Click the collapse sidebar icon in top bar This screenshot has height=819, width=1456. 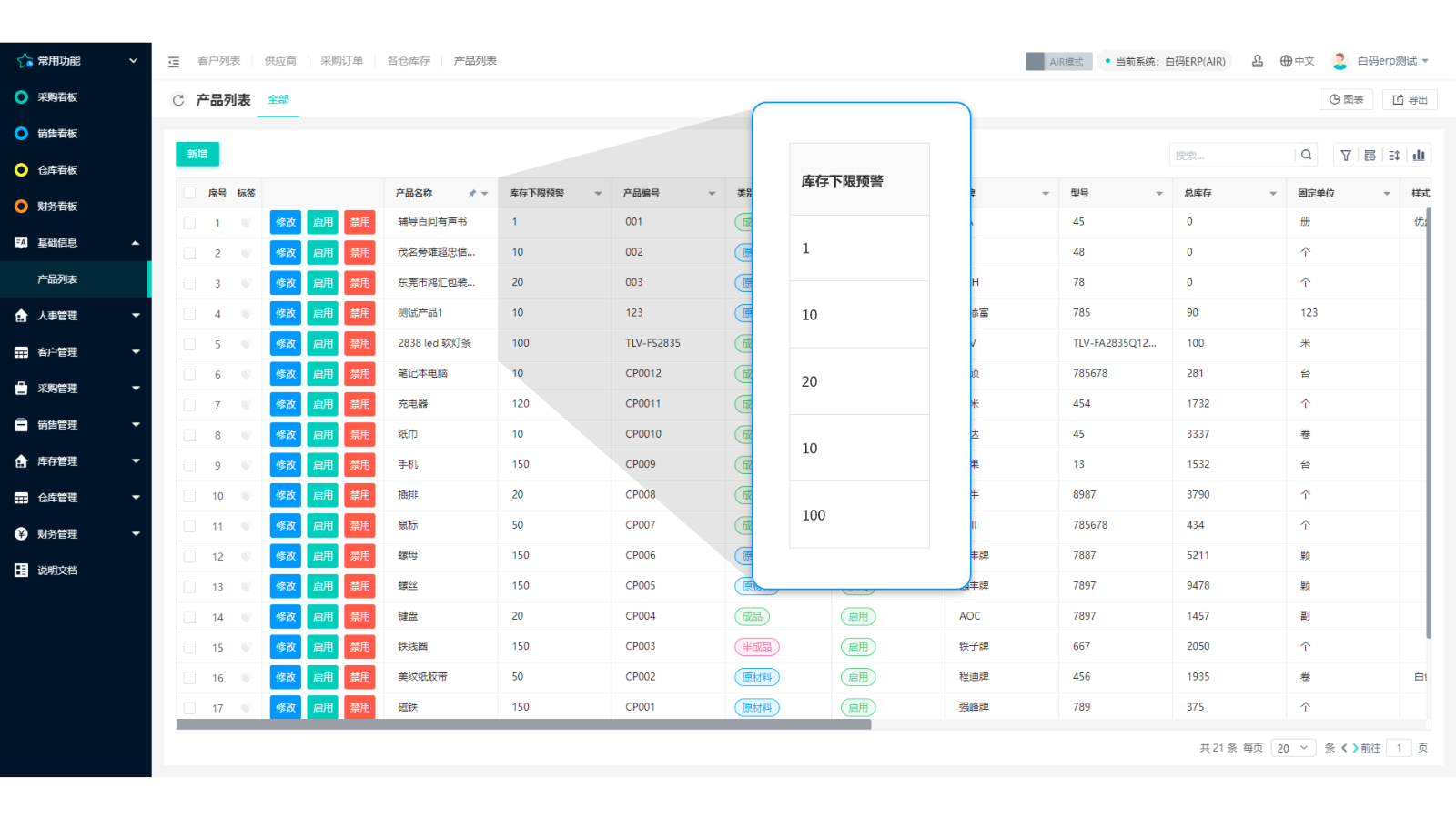174,61
